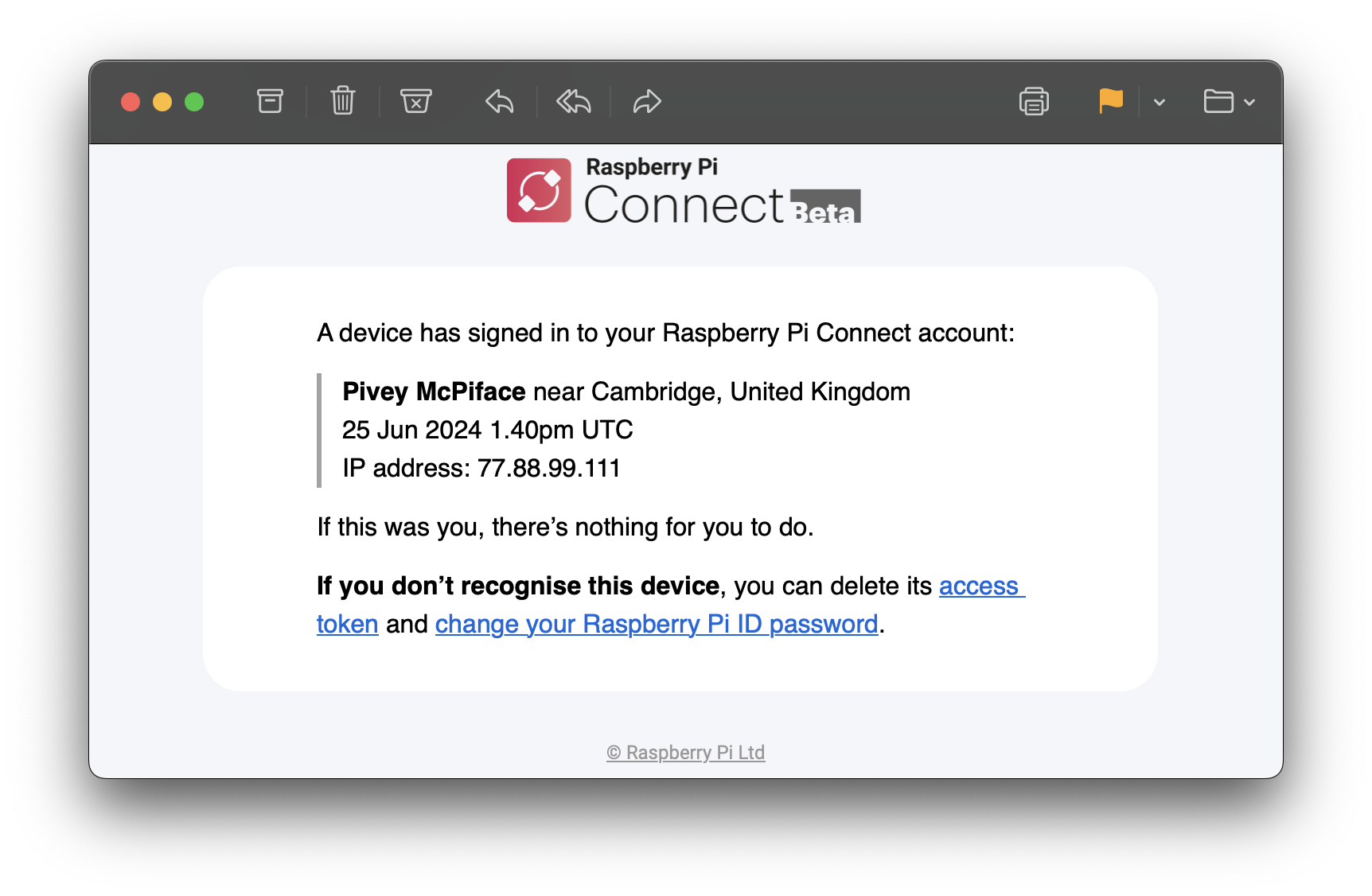The height and width of the screenshot is (896, 1372).
Task: Minimize the window with the yellow button
Action: (x=162, y=102)
